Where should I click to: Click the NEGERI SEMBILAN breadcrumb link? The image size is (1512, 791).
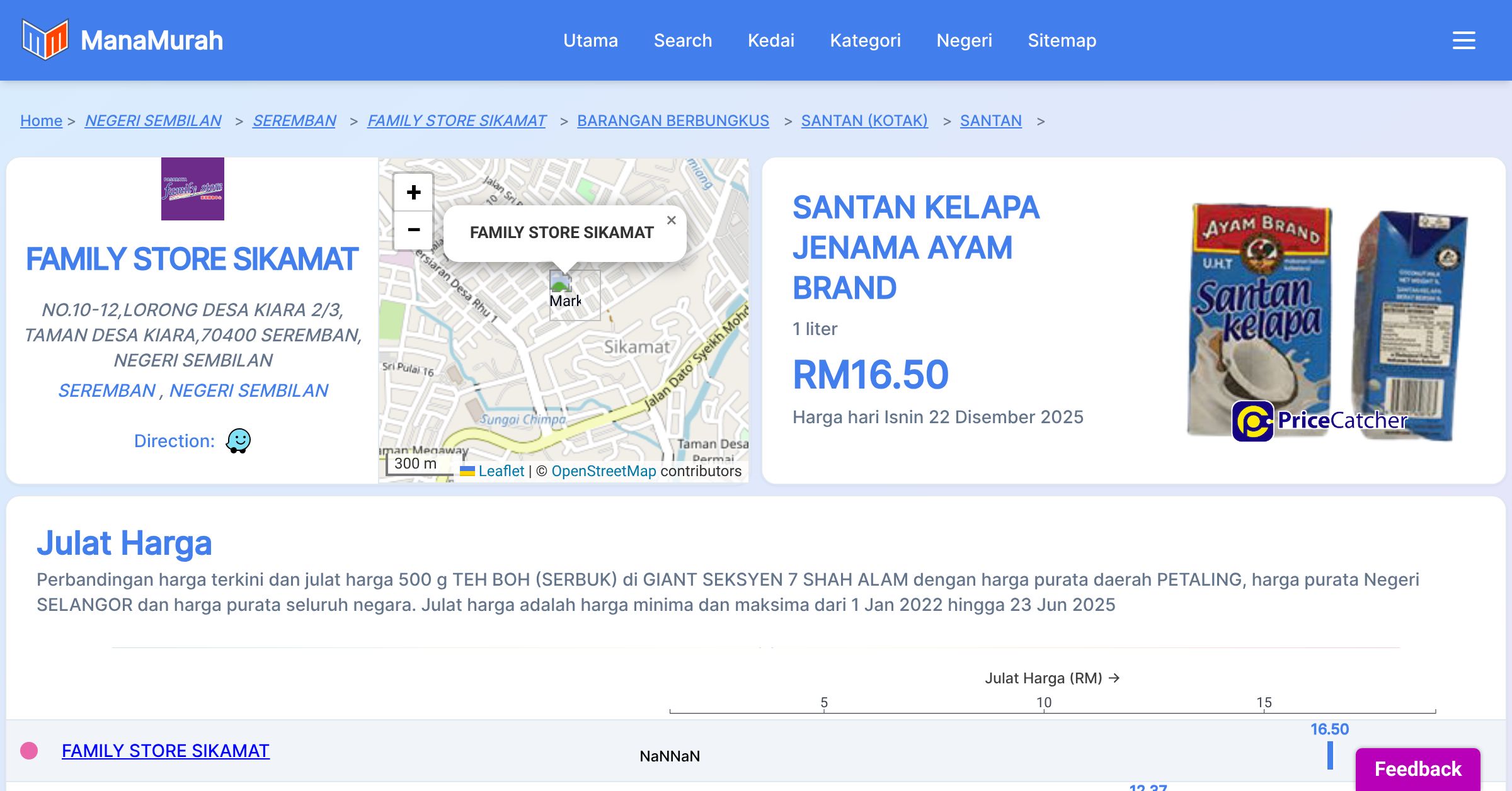pos(153,120)
